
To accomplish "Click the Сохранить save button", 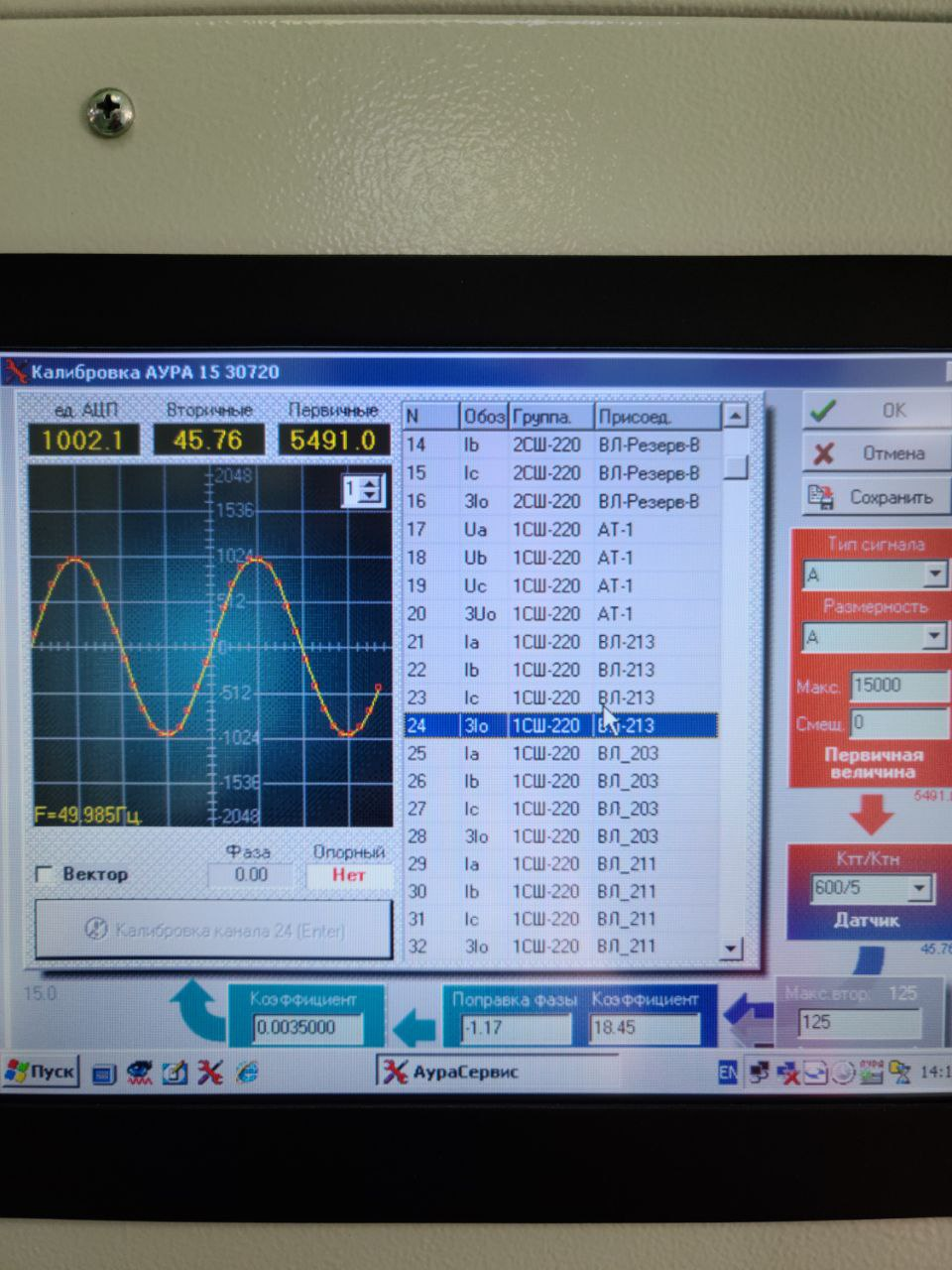I will click(875, 497).
